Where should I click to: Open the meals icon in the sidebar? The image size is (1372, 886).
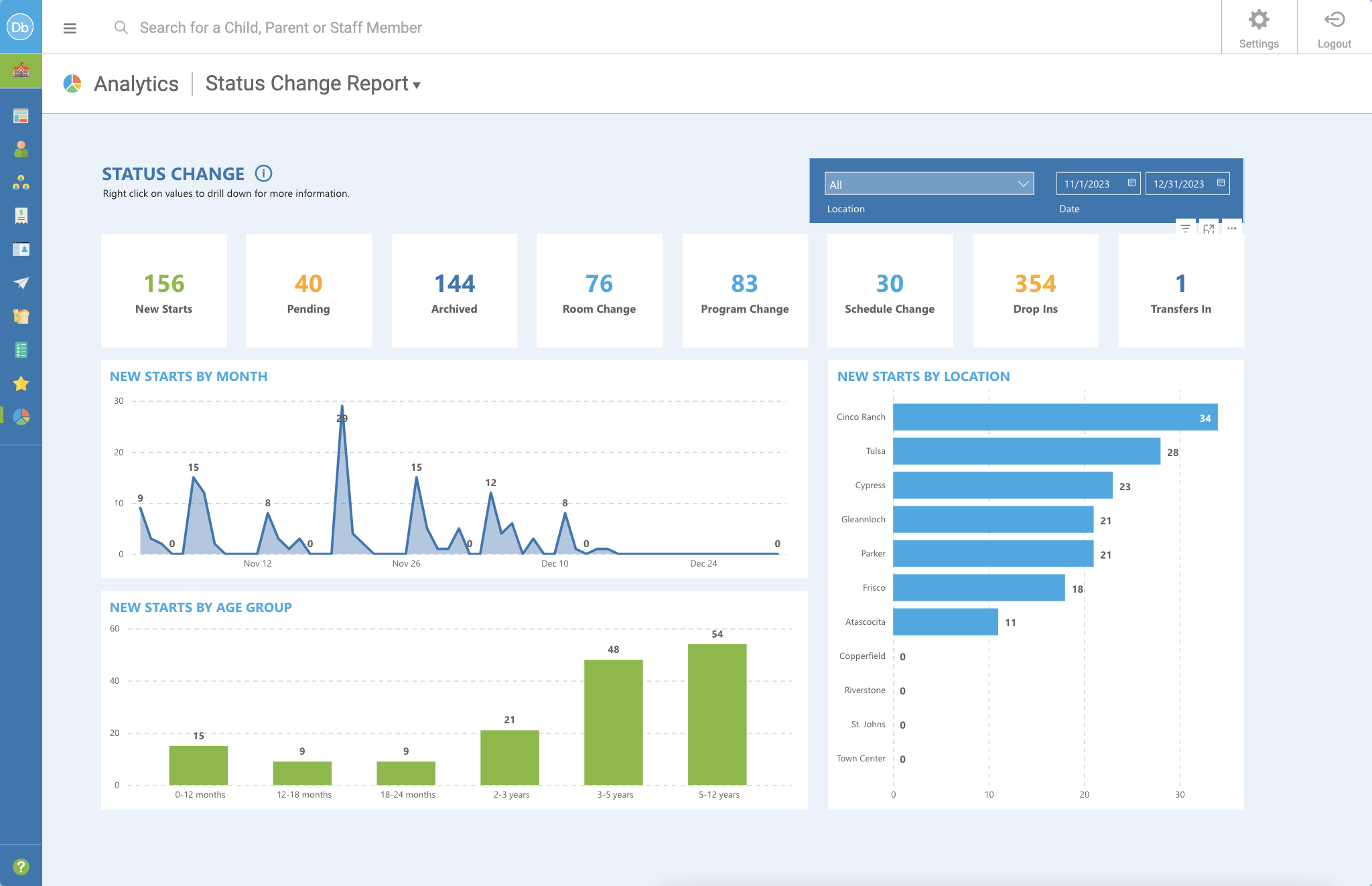pos(22,316)
